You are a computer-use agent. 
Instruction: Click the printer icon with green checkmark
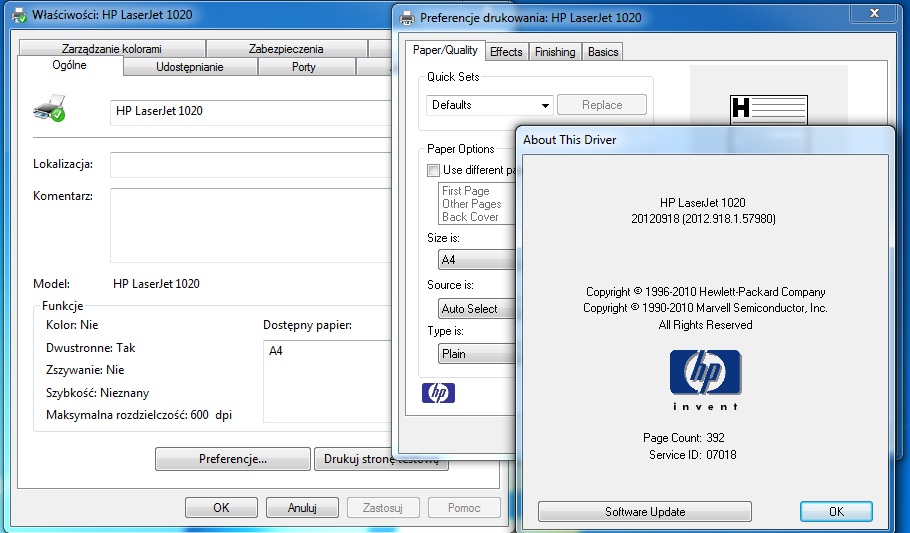tap(49, 108)
